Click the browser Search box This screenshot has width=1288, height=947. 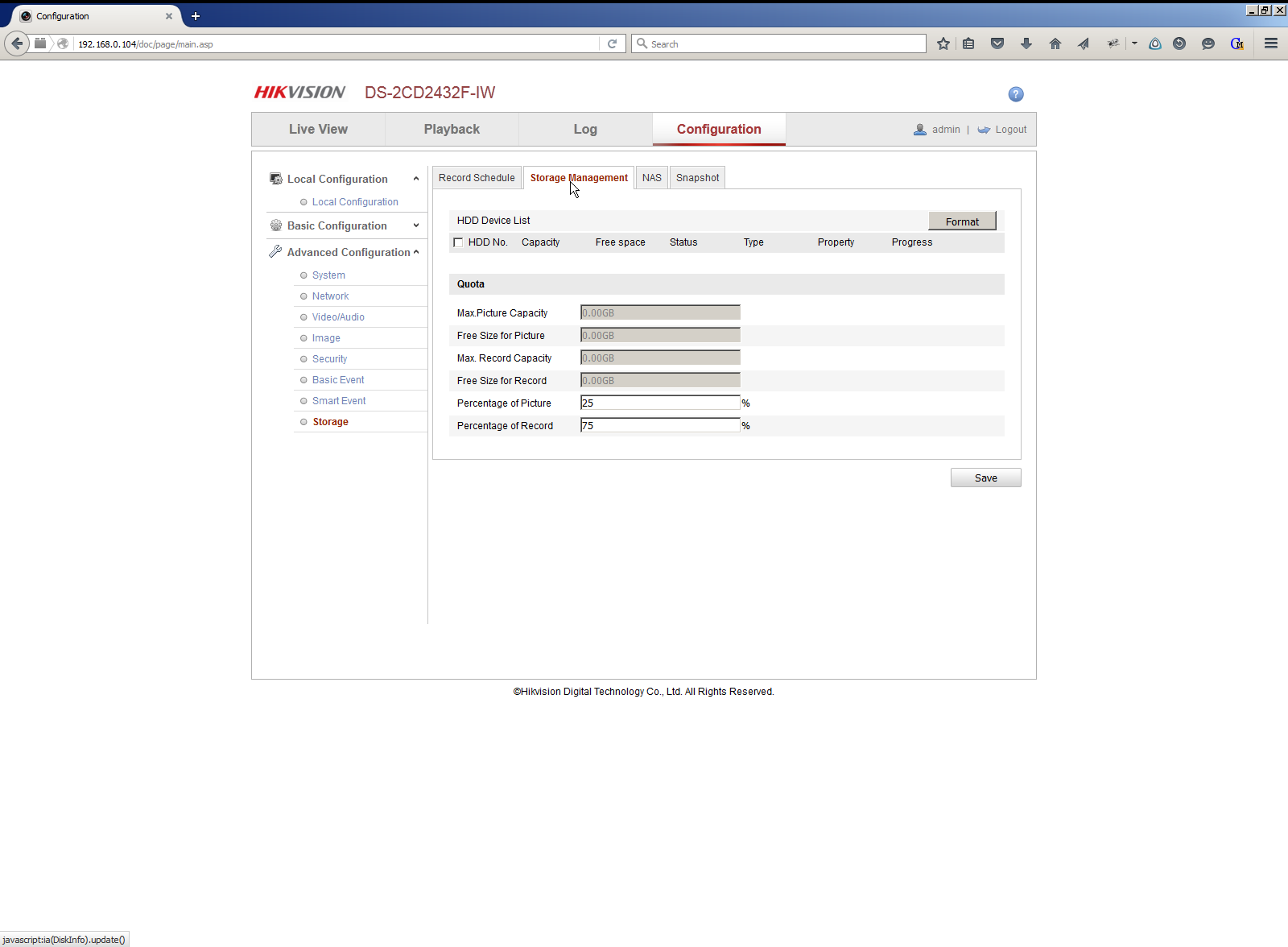(778, 43)
